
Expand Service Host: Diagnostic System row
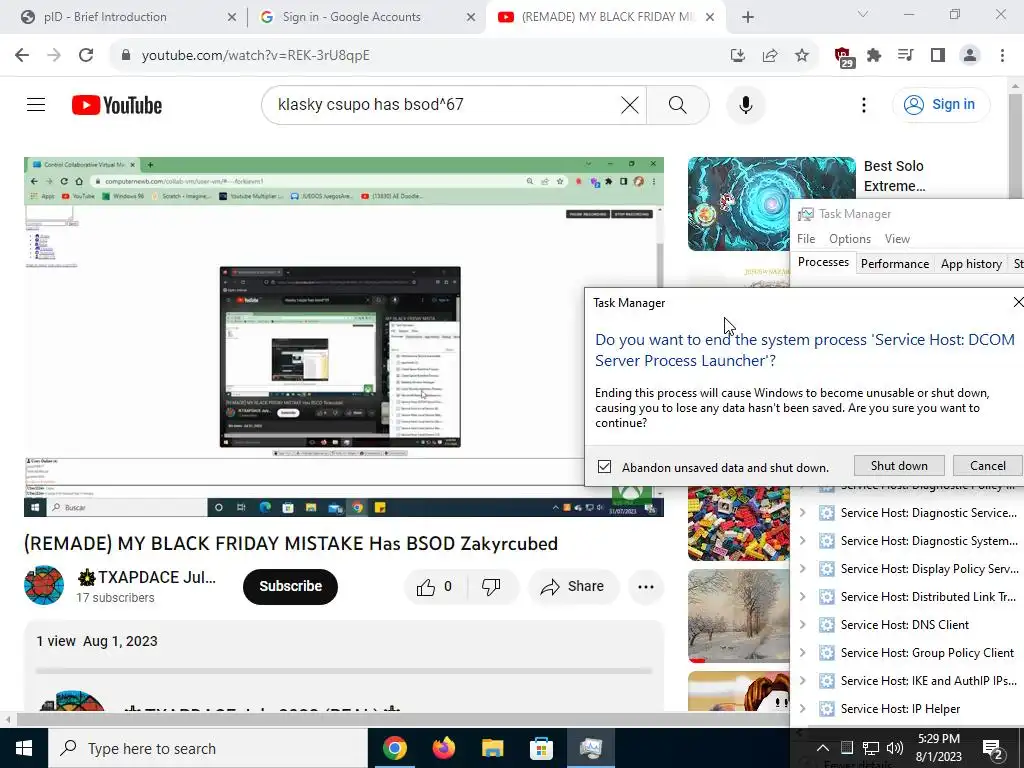pyautogui.click(x=803, y=541)
